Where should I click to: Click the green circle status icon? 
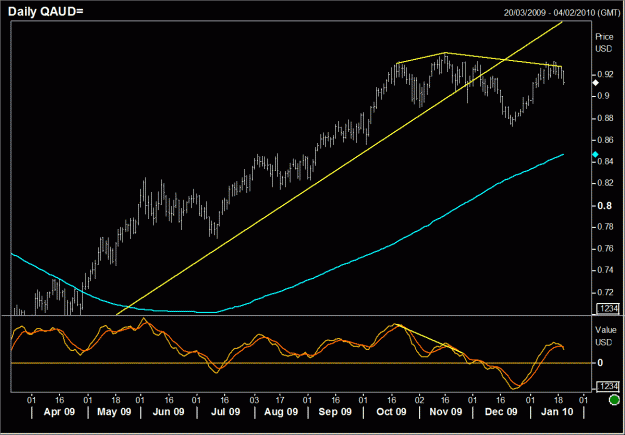(x=615, y=399)
